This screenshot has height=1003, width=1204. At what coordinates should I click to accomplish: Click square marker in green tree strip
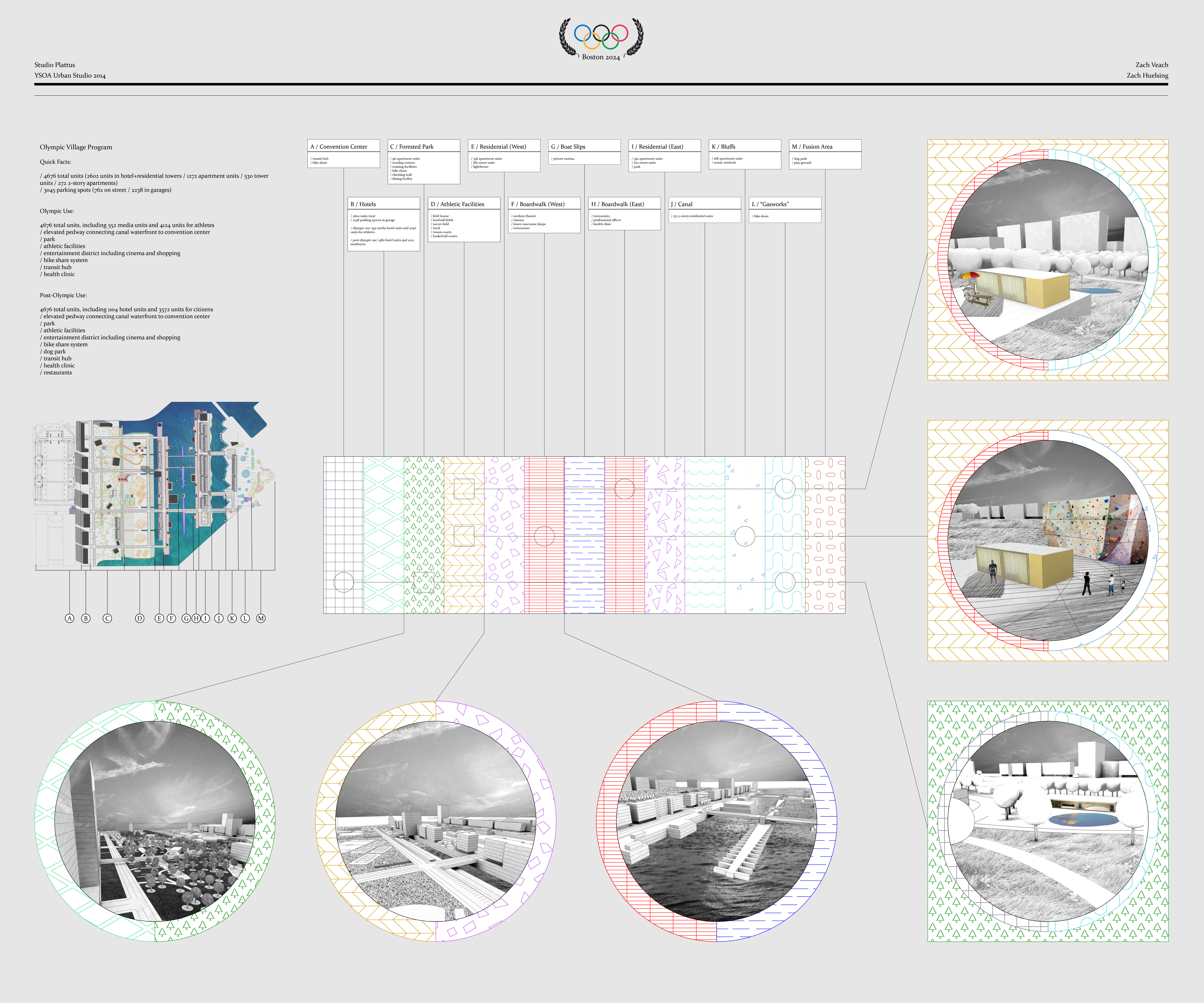[x=424, y=582]
